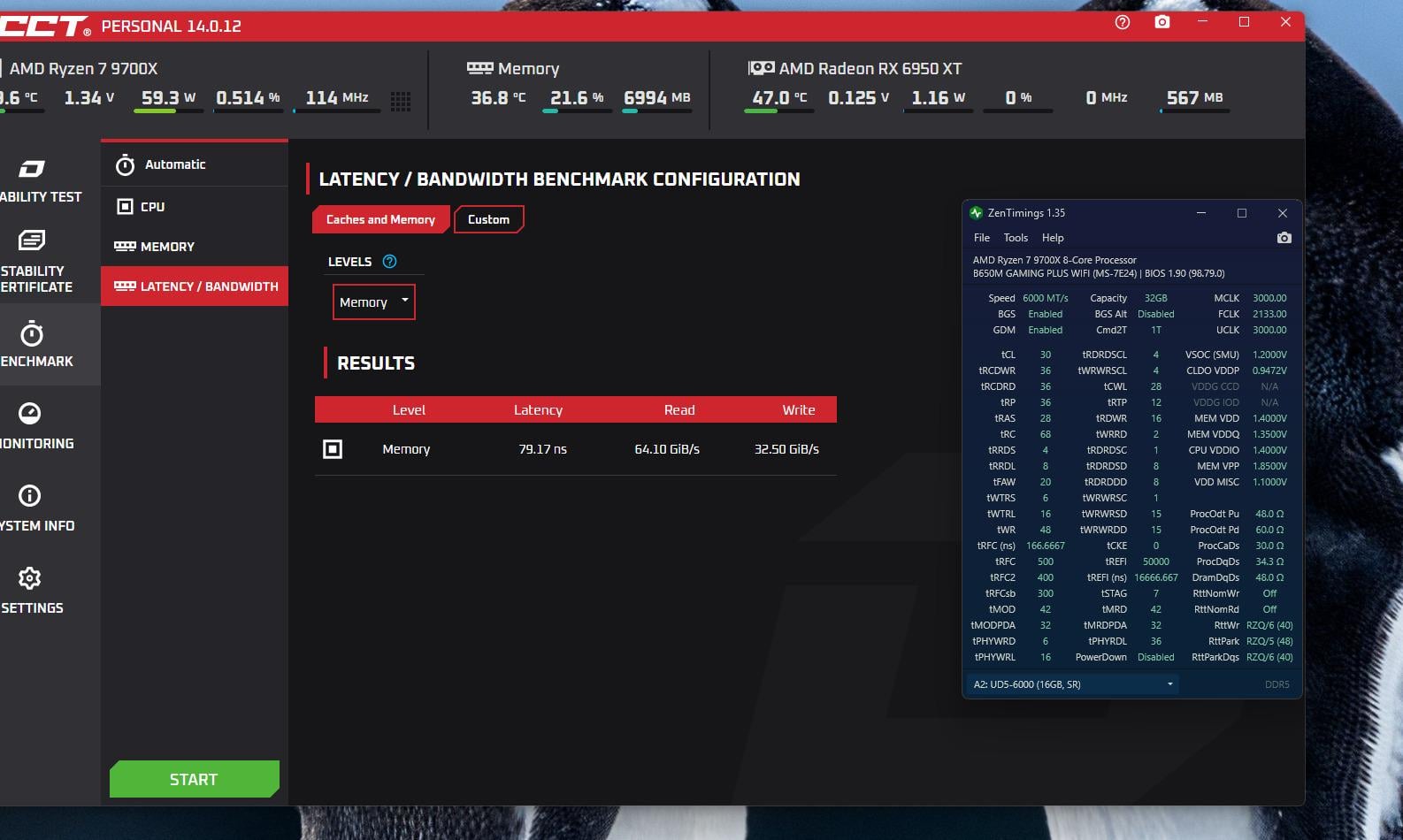Click ZenTimings screenshot camera icon
1403x840 pixels.
click(x=1284, y=238)
